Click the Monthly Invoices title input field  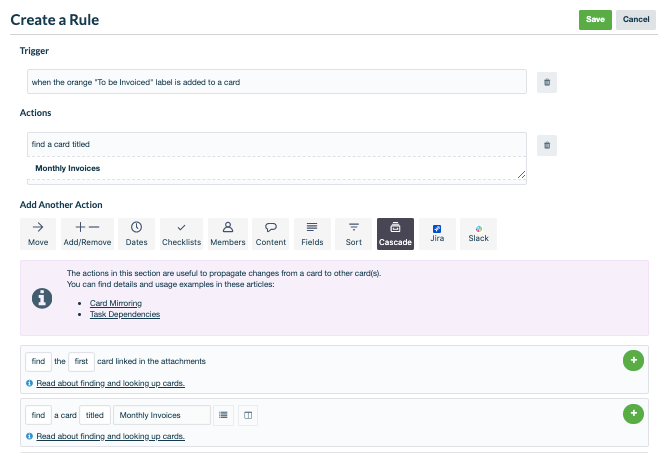[162, 414]
